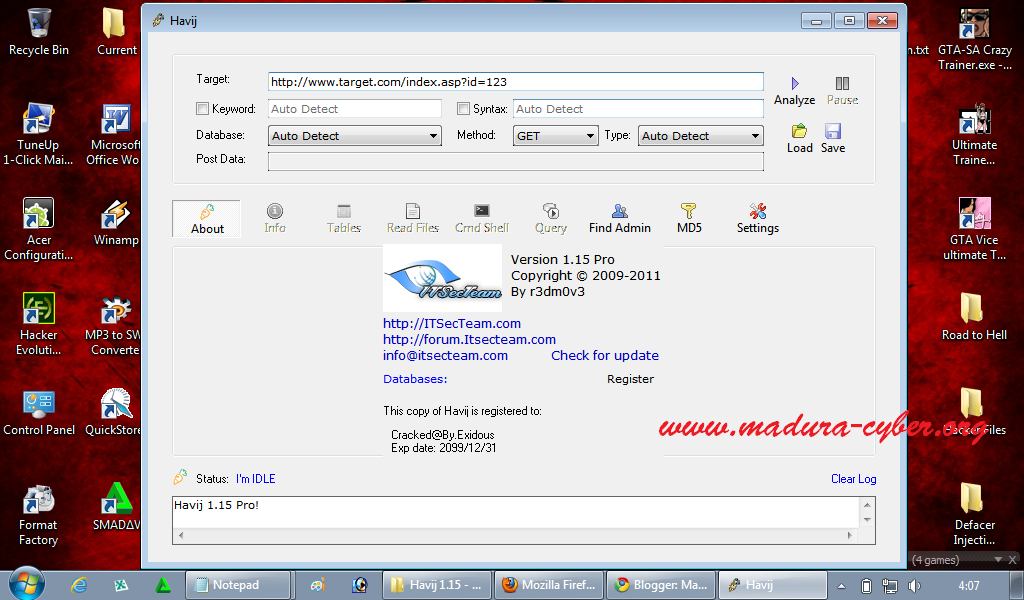Open the Windows Start button
The width and height of the screenshot is (1024, 600).
click(26, 584)
